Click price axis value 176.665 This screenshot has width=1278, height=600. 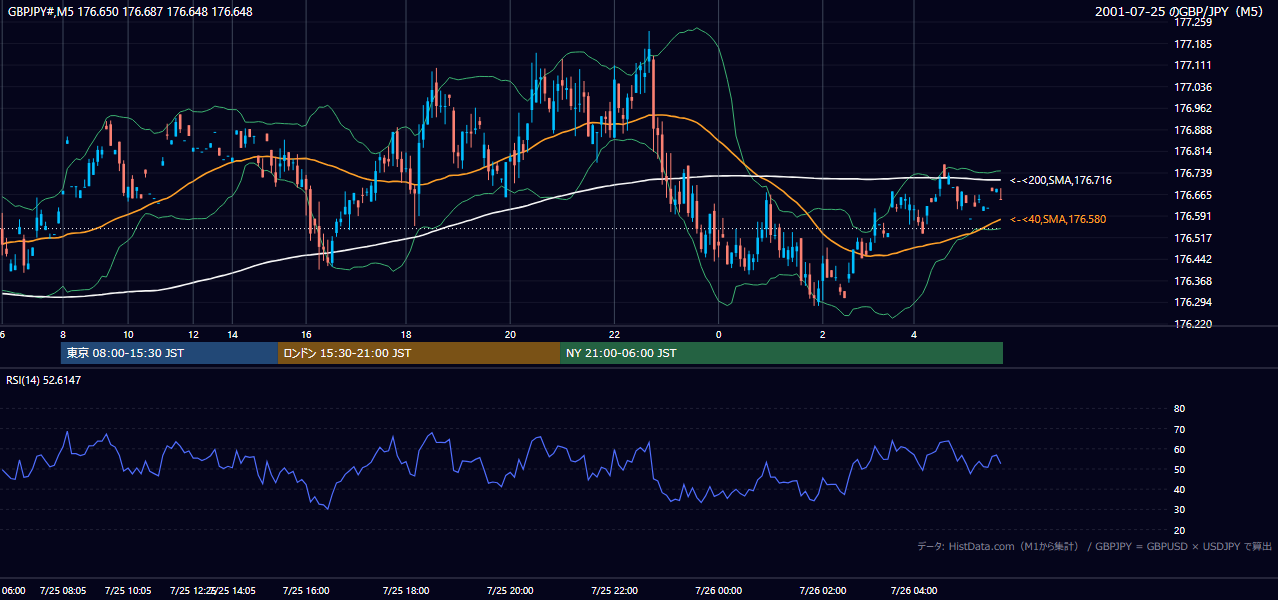point(1193,195)
